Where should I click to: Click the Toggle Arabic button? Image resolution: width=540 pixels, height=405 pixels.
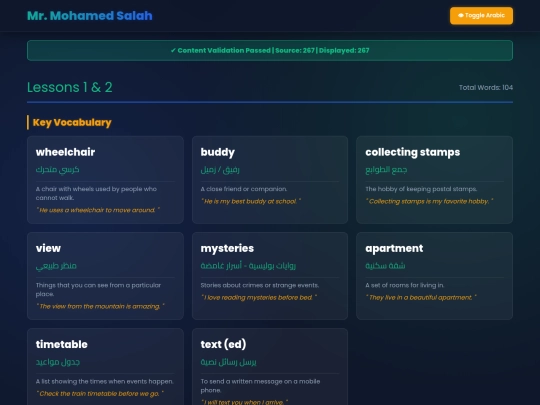[481, 15]
